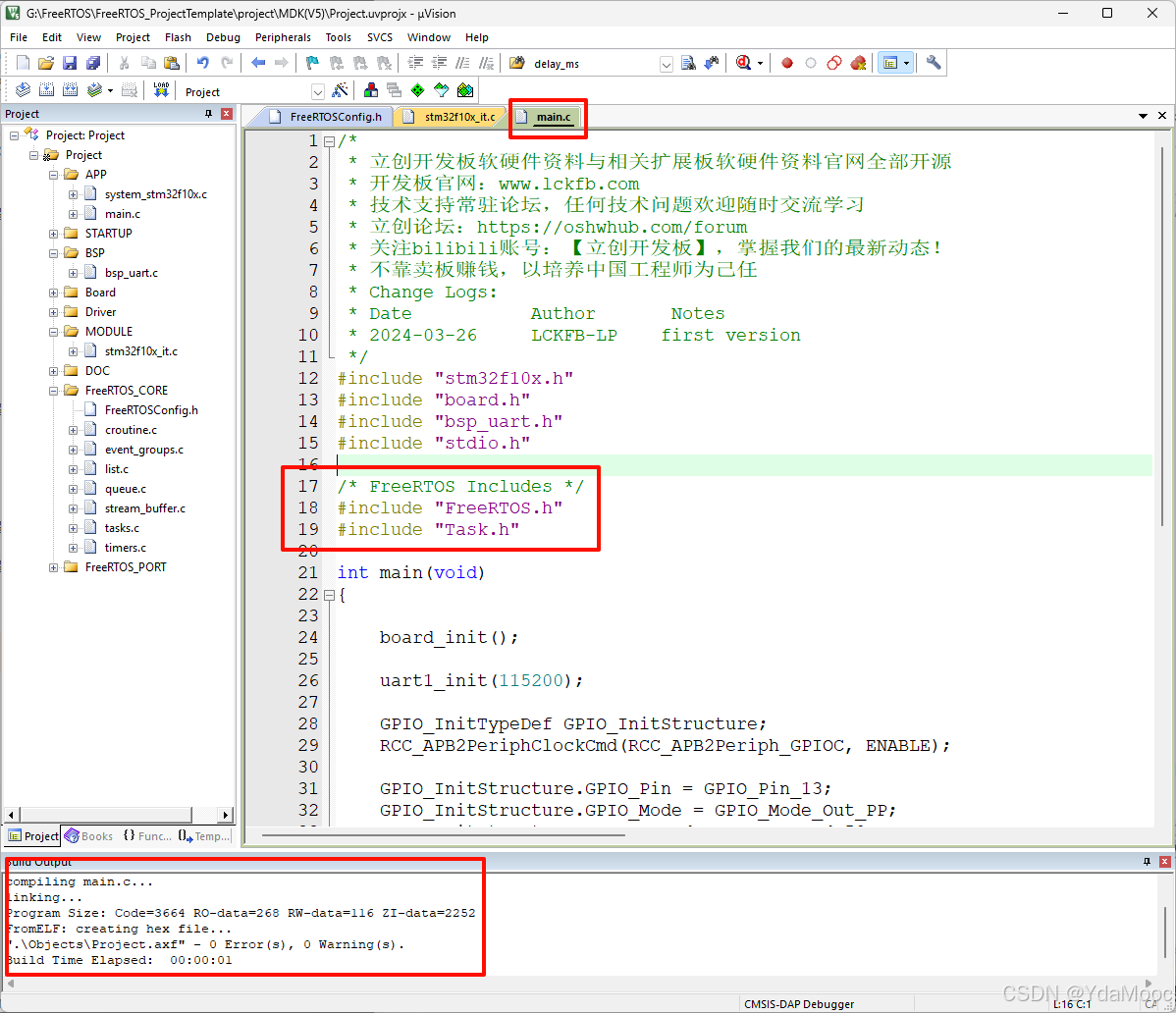Pin the Project panel

click(x=208, y=114)
